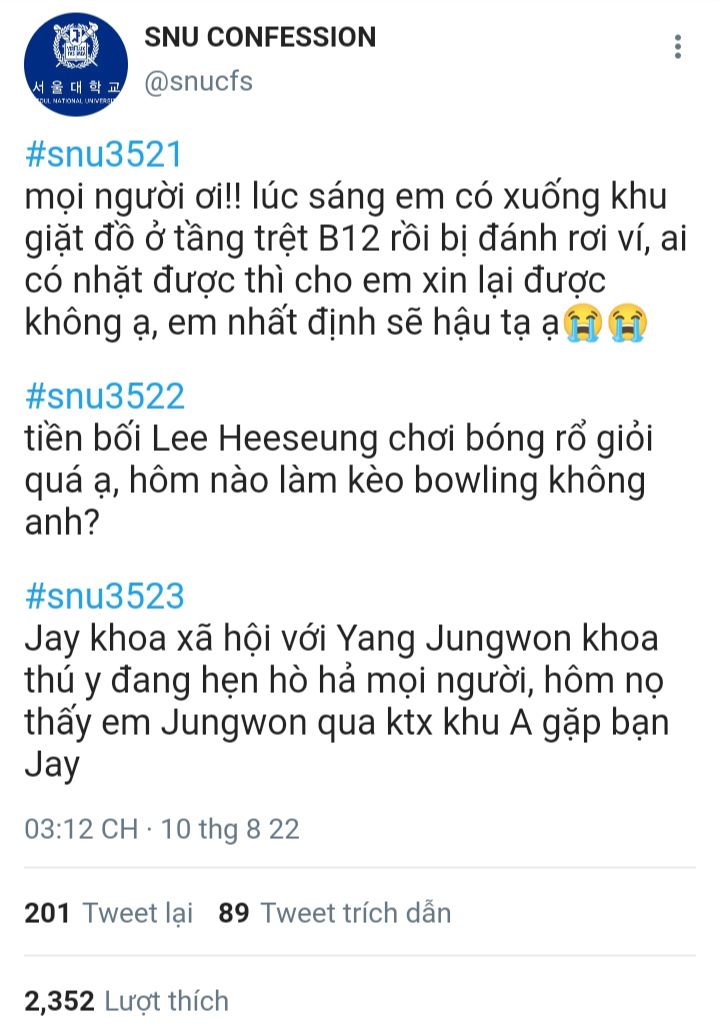Click the retweet count number 201
The height and width of the screenshot is (1036, 720).
[x=47, y=913]
